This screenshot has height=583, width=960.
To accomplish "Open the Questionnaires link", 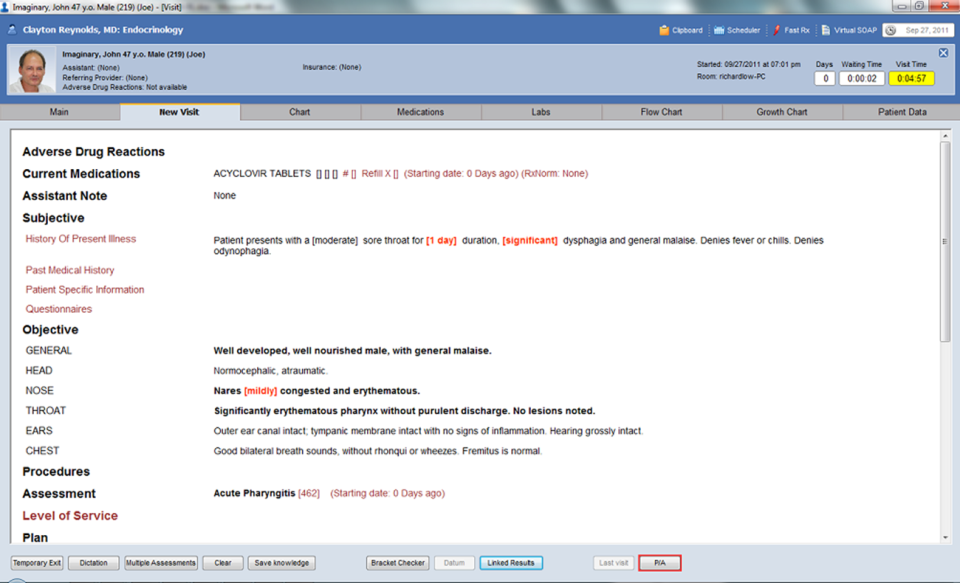I will pos(59,309).
